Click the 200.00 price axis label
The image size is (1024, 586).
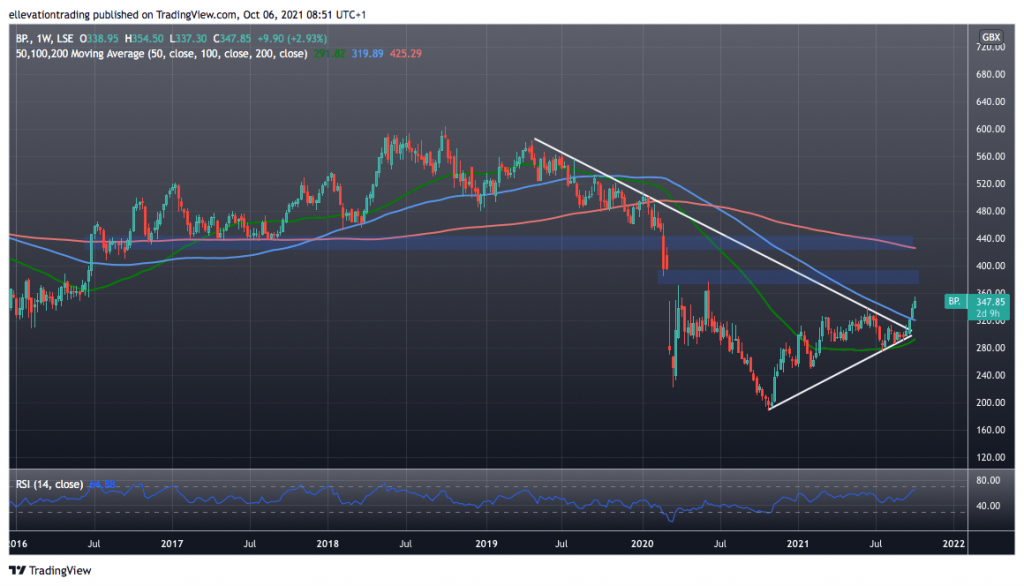[990, 403]
